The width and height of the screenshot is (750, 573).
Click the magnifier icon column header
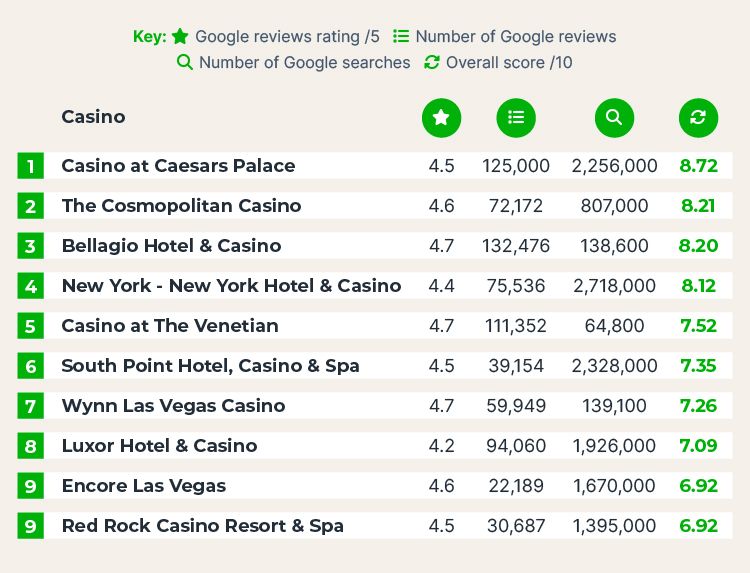click(614, 118)
